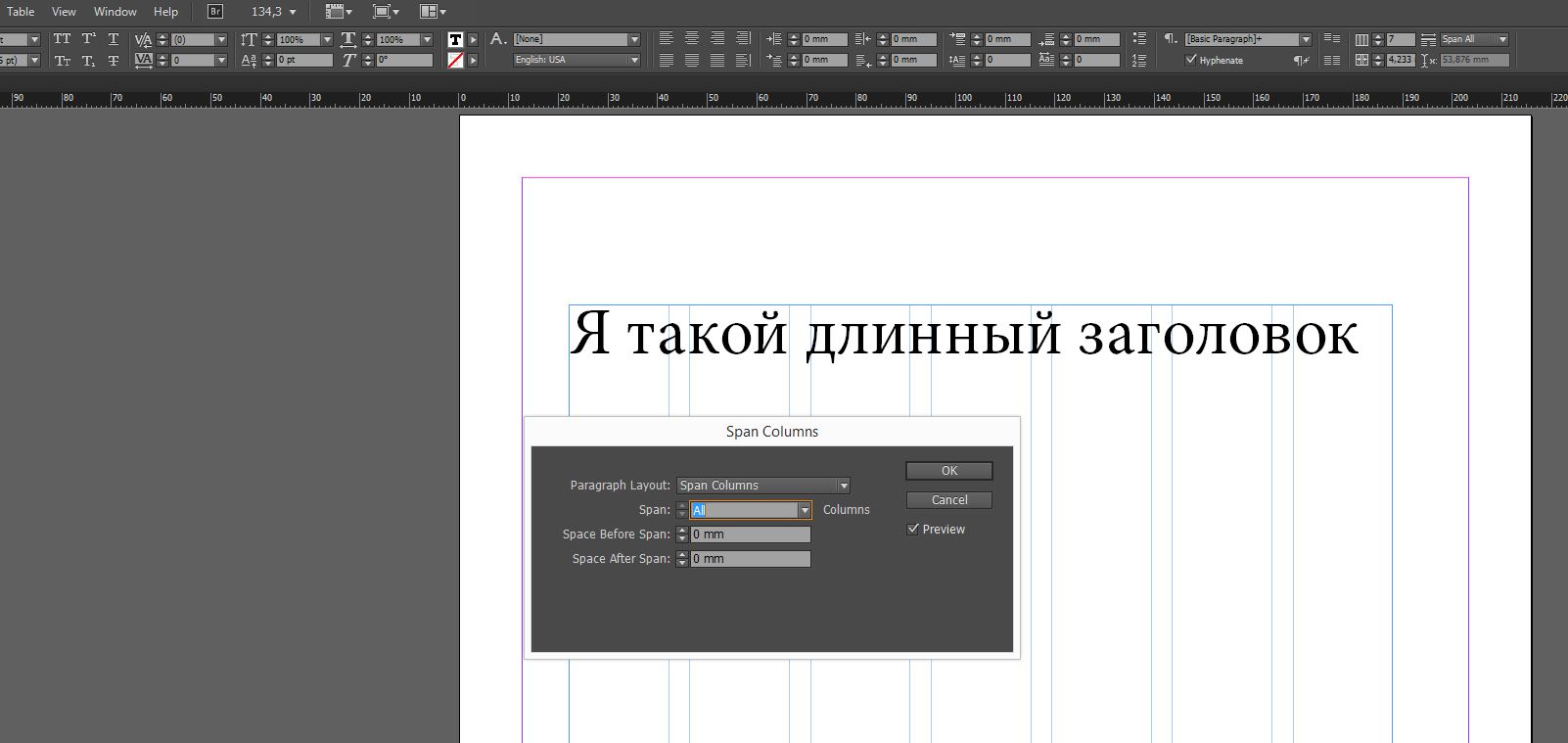Click the stroke color None swatch

click(x=455, y=61)
